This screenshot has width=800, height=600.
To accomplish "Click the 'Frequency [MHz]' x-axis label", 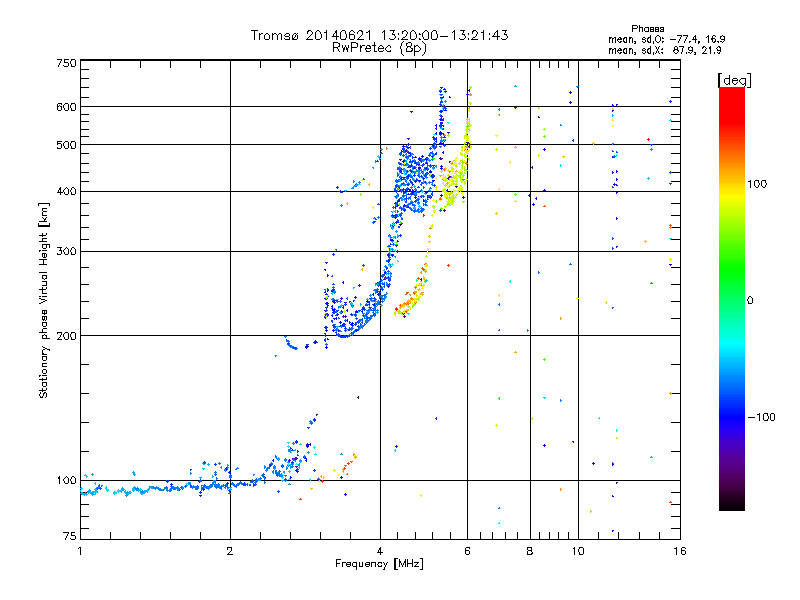I will [x=379, y=564].
